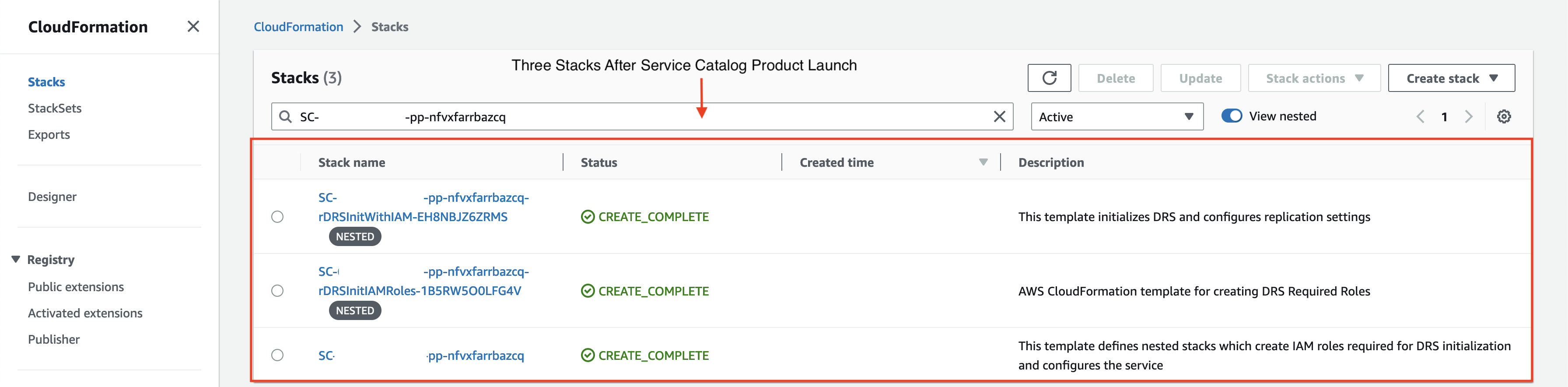Screen dimensions: 1568x387
Task: Click the page number 1 indicator
Action: (x=1444, y=116)
